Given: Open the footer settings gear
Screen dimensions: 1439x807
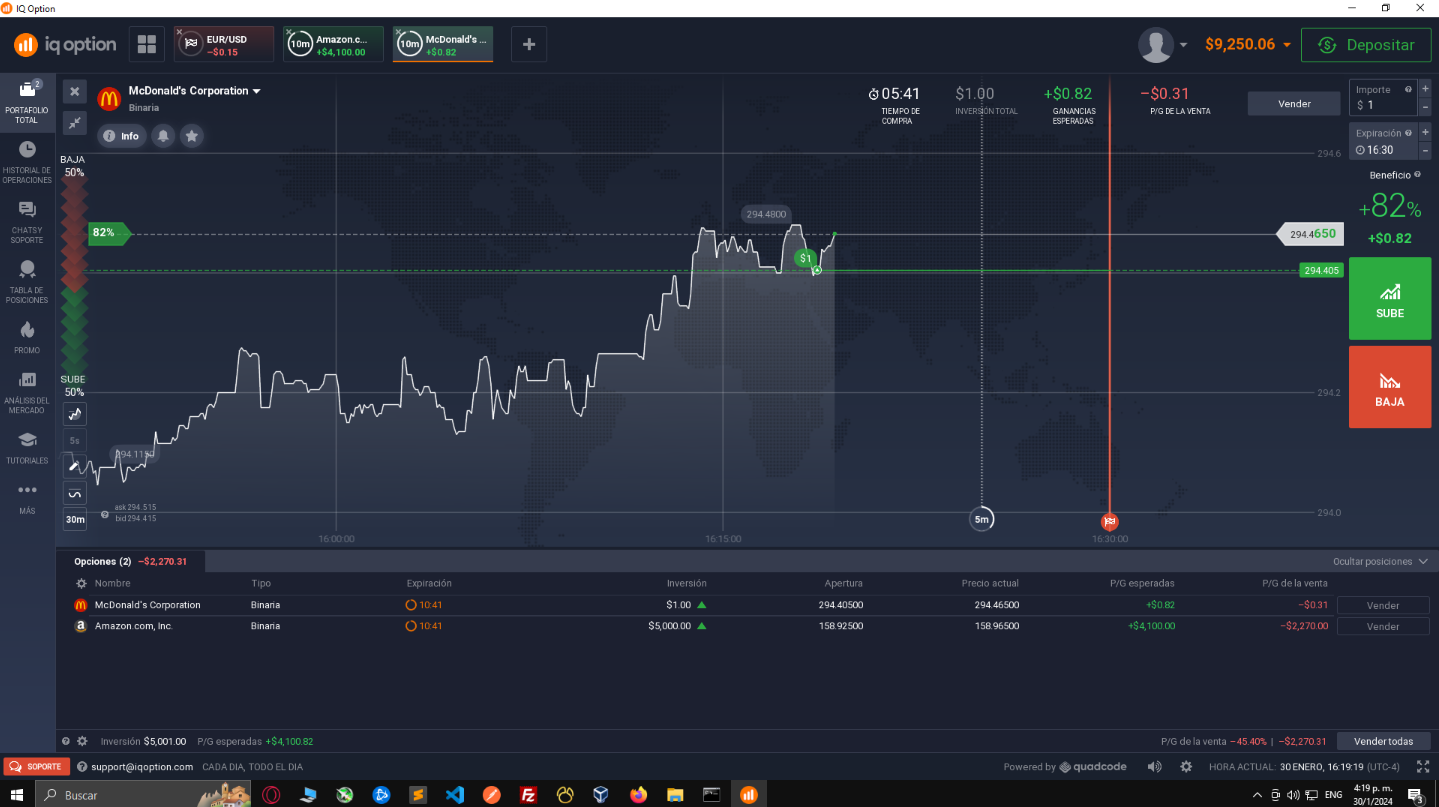Looking at the screenshot, I should 1186,767.
